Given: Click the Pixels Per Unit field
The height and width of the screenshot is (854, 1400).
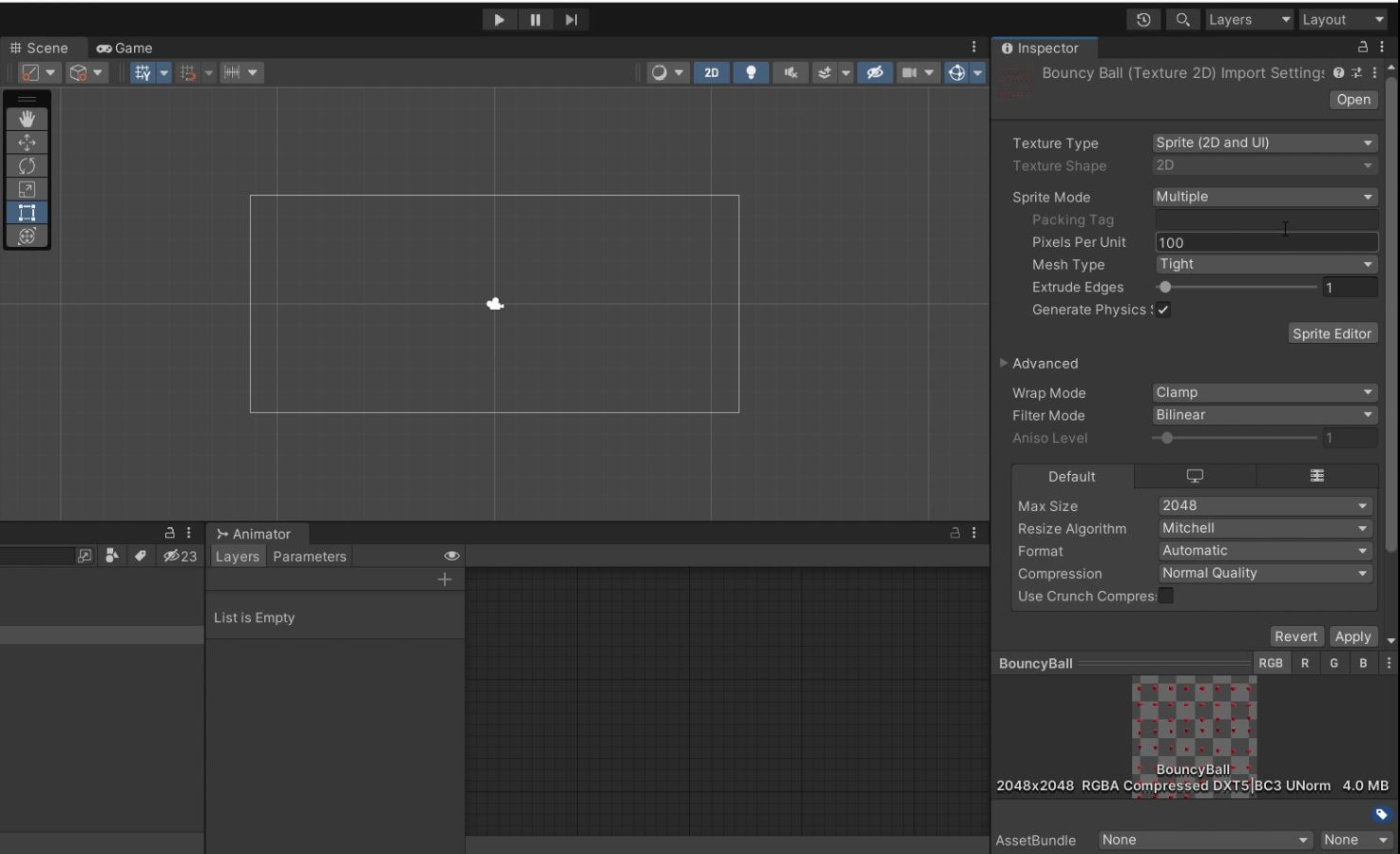Looking at the screenshot, I should (x=1265, y=242).
